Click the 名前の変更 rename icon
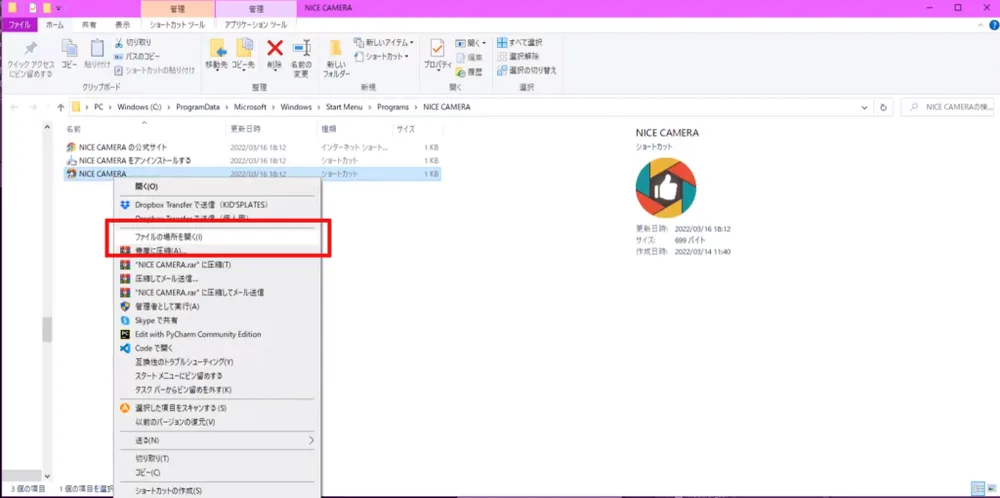The height and width of the screenshot is (498, 1000). pos(301,48)
